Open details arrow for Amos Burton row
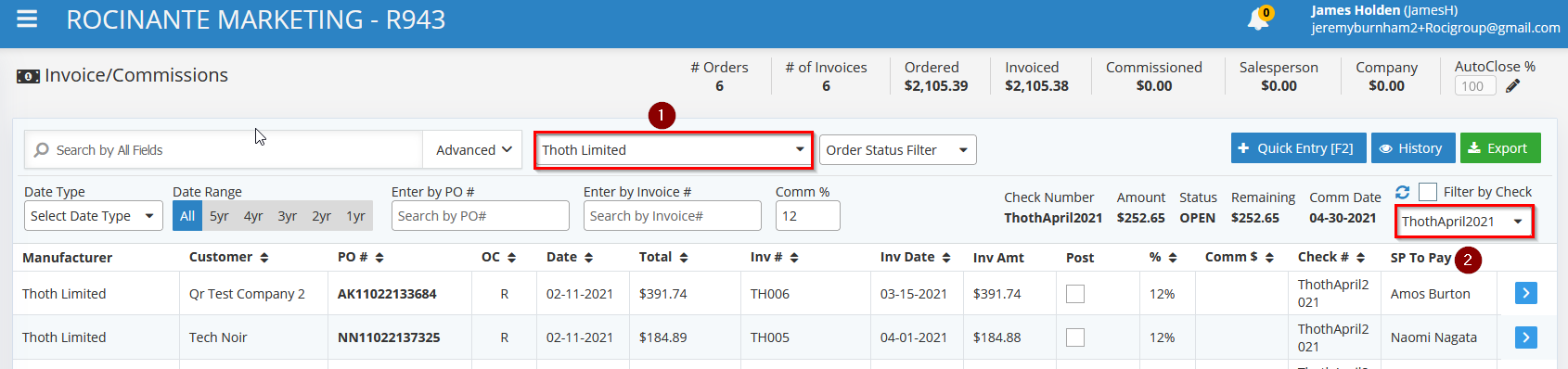The width and height of the screenshot is (1568, 369). (x=1525, y=293)
